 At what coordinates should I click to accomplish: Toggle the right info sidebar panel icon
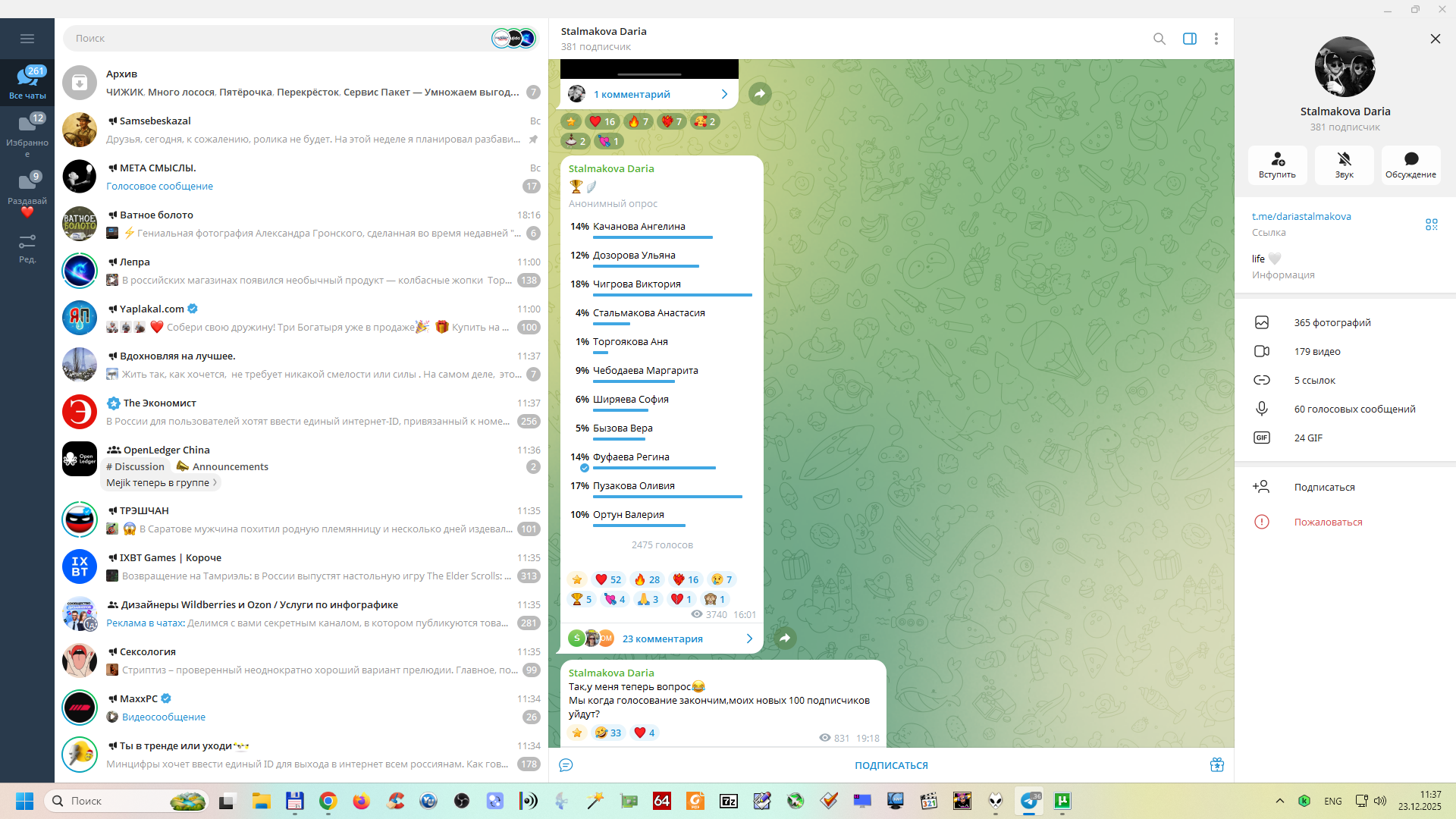(x=1189, y=39)
